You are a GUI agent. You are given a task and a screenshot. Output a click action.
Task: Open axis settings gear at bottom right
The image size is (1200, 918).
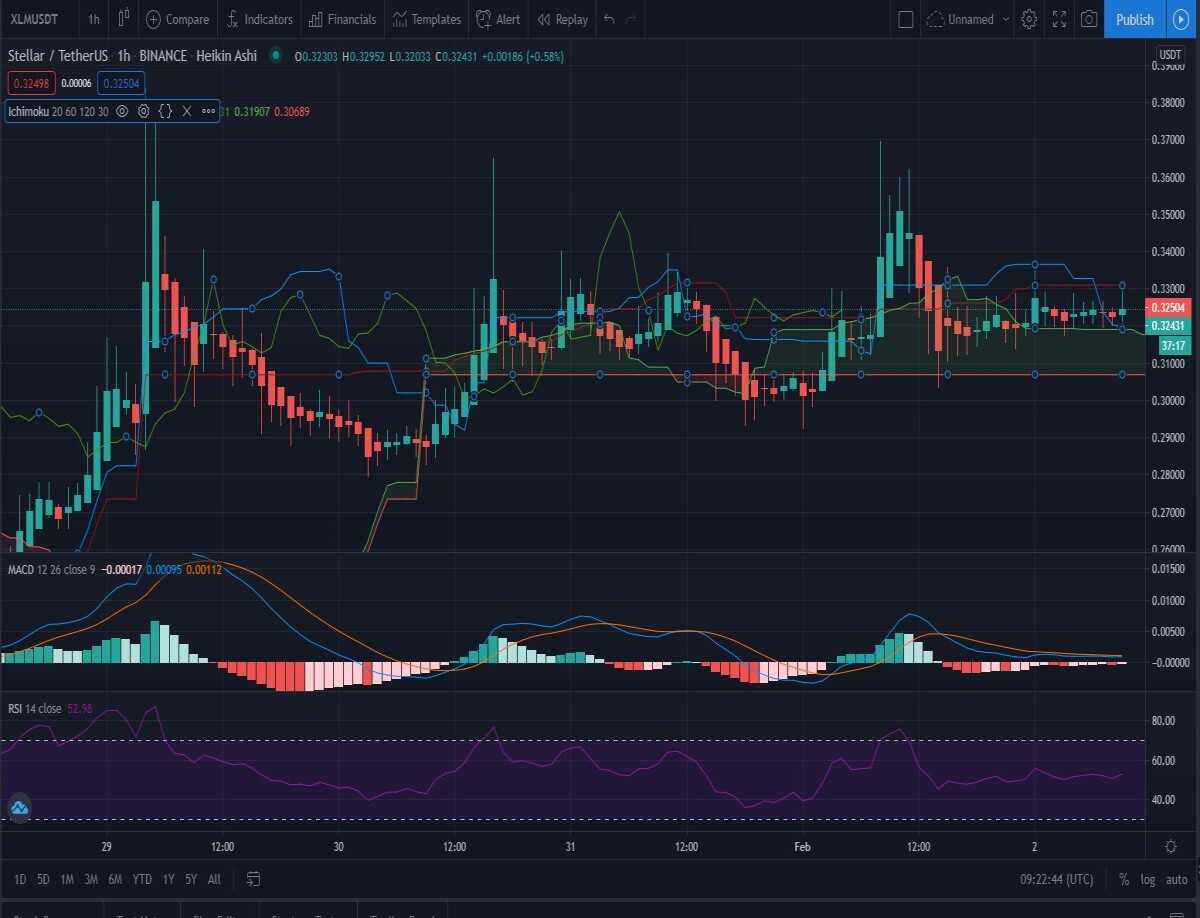click(x=1170, y=846)
